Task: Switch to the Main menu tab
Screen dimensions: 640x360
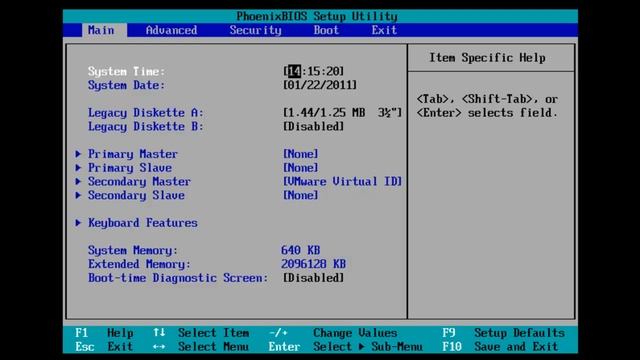Action: pyautogui.click(x=101, y=30)
